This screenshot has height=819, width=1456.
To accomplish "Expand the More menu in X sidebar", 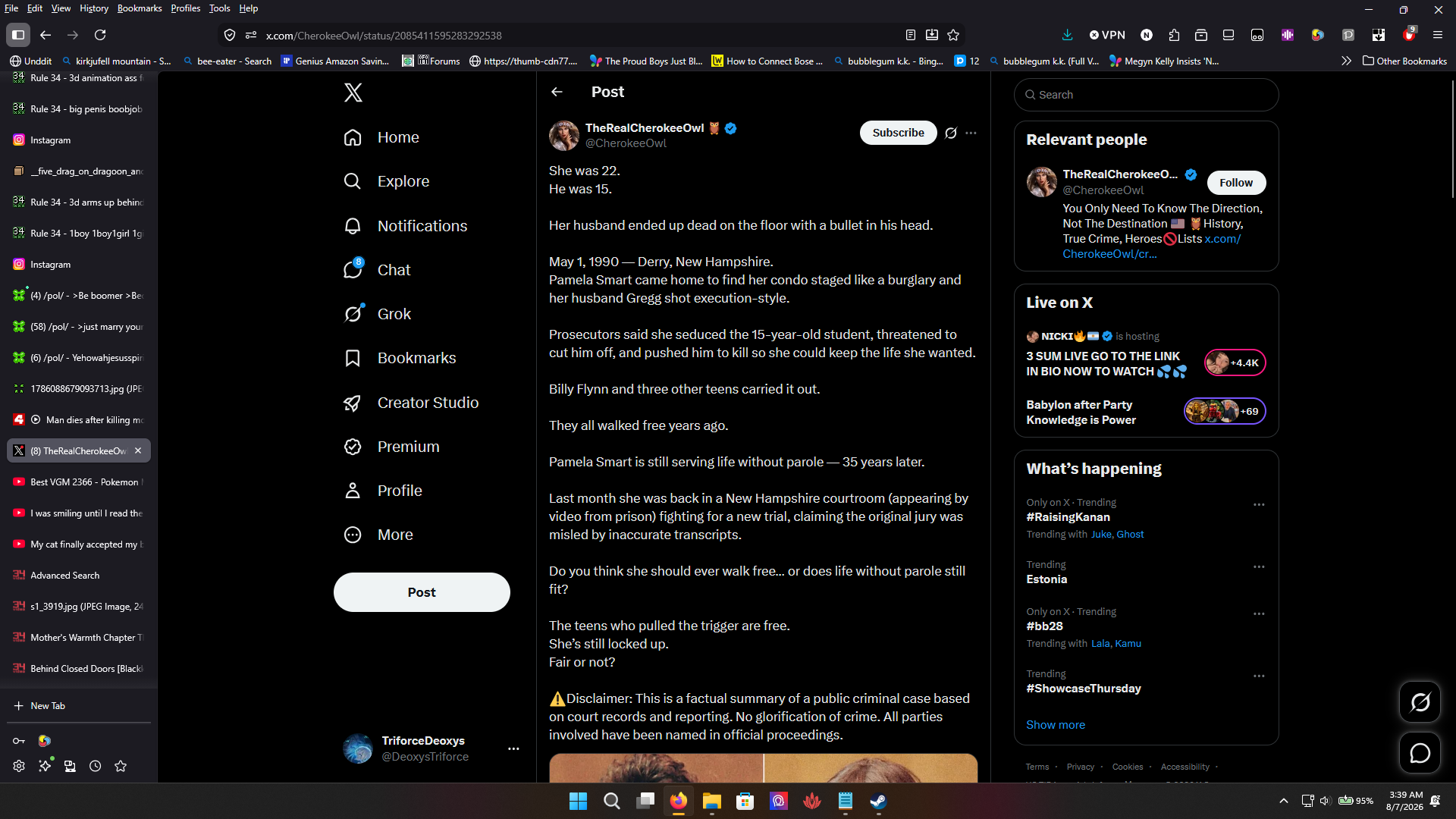I will coord(378,535).
